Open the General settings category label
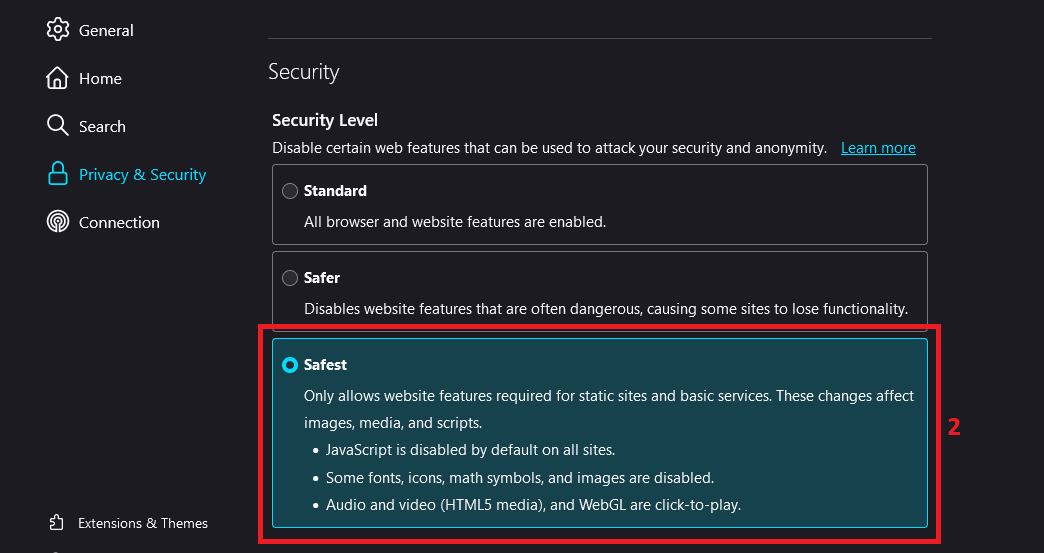Viewport: 1044px width, 553px height. click(x=106, y=30)
